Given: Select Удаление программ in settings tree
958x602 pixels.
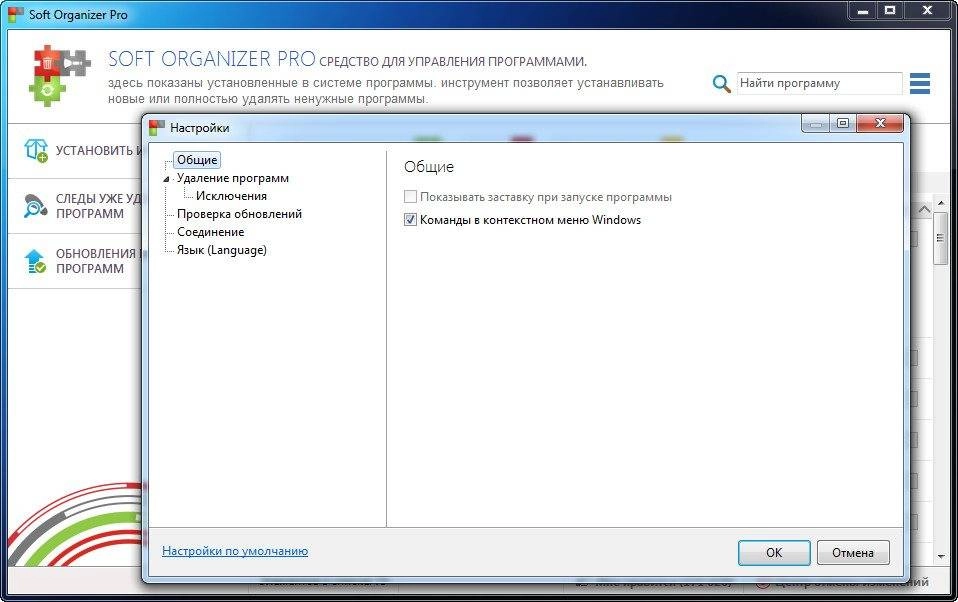Looking at the screenshot, I should tap(233, 178).
